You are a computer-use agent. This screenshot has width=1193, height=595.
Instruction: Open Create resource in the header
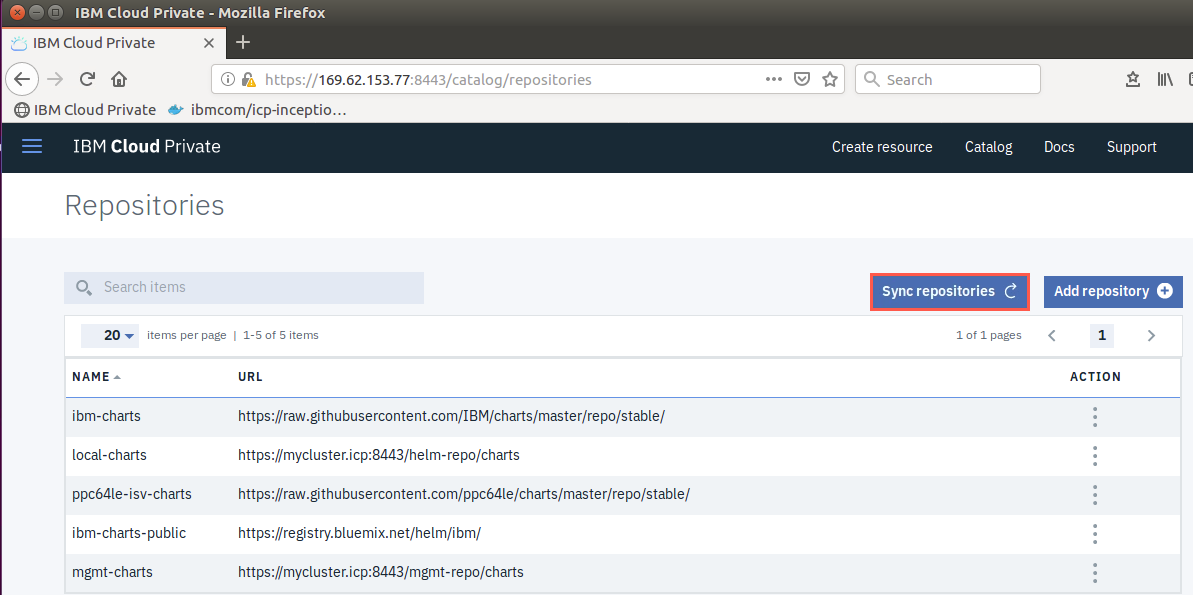pyautogui.click(x=882, y=147)
